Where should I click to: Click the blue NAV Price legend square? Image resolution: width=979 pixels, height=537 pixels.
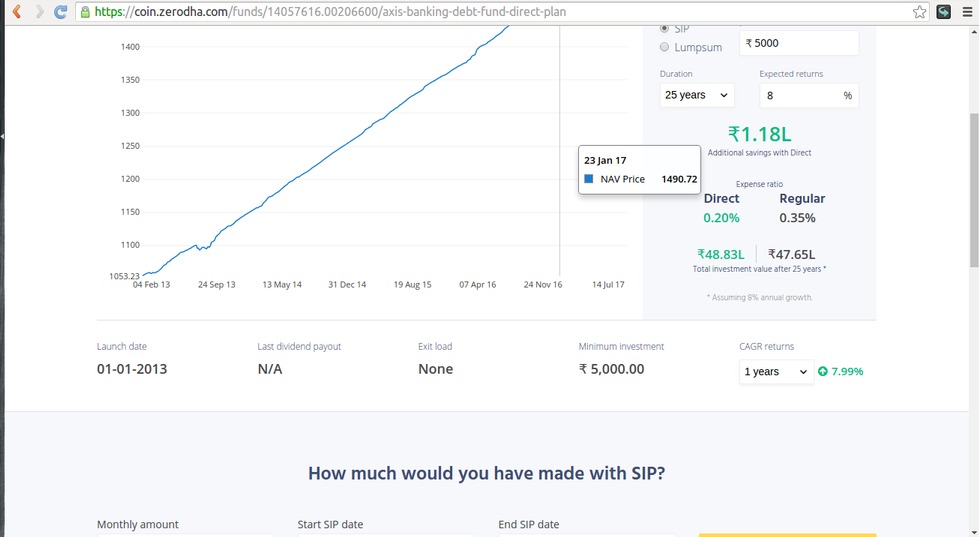588,179
